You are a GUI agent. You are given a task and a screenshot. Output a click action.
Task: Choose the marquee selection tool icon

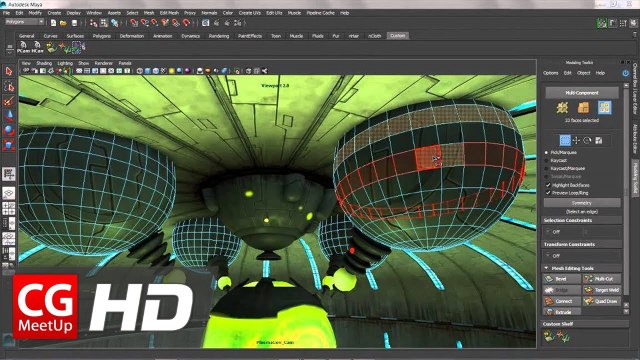[565, 140]
